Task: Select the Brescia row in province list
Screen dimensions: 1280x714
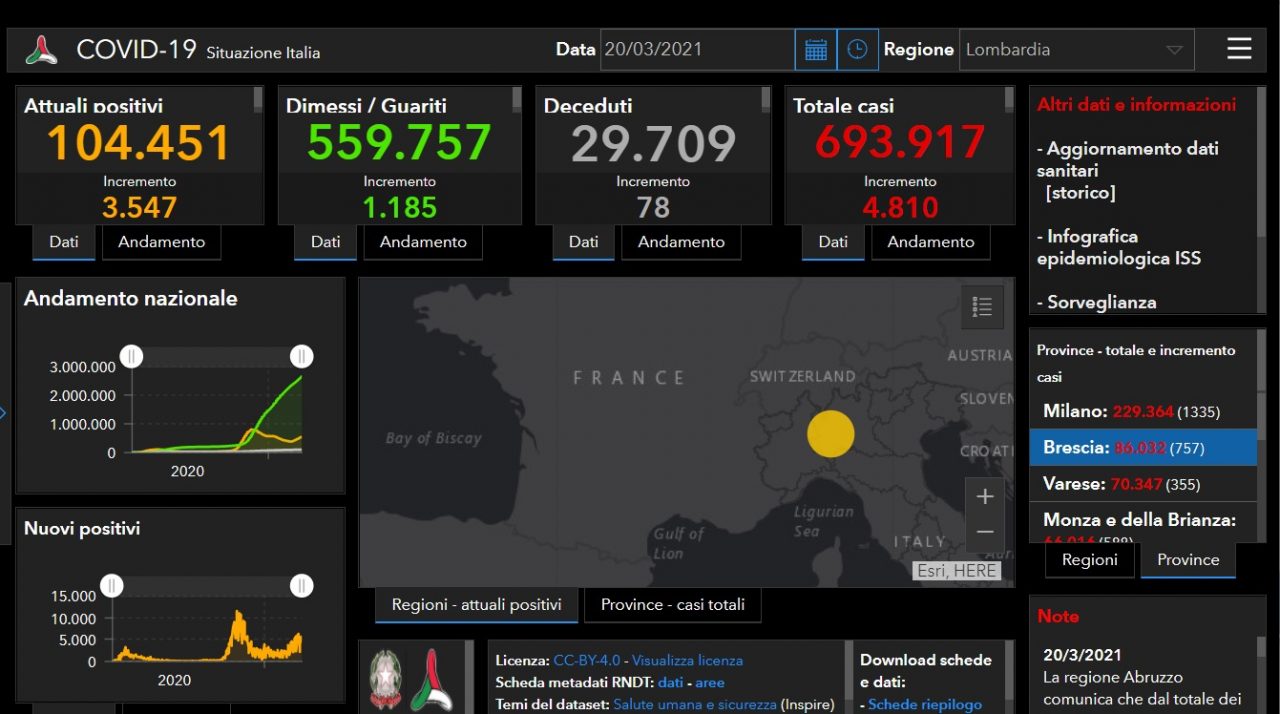Action: click(x=1142, y=448)
